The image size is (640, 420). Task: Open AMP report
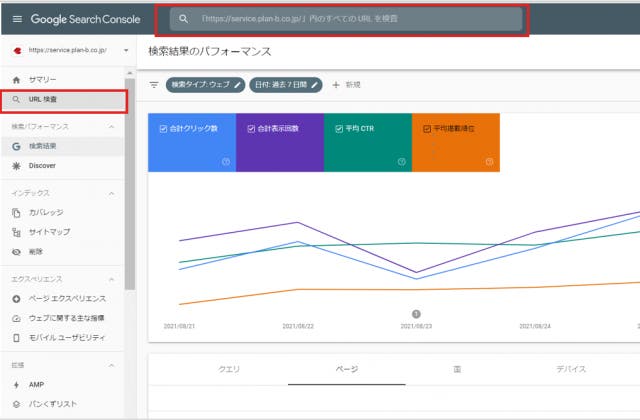point(63,384)
